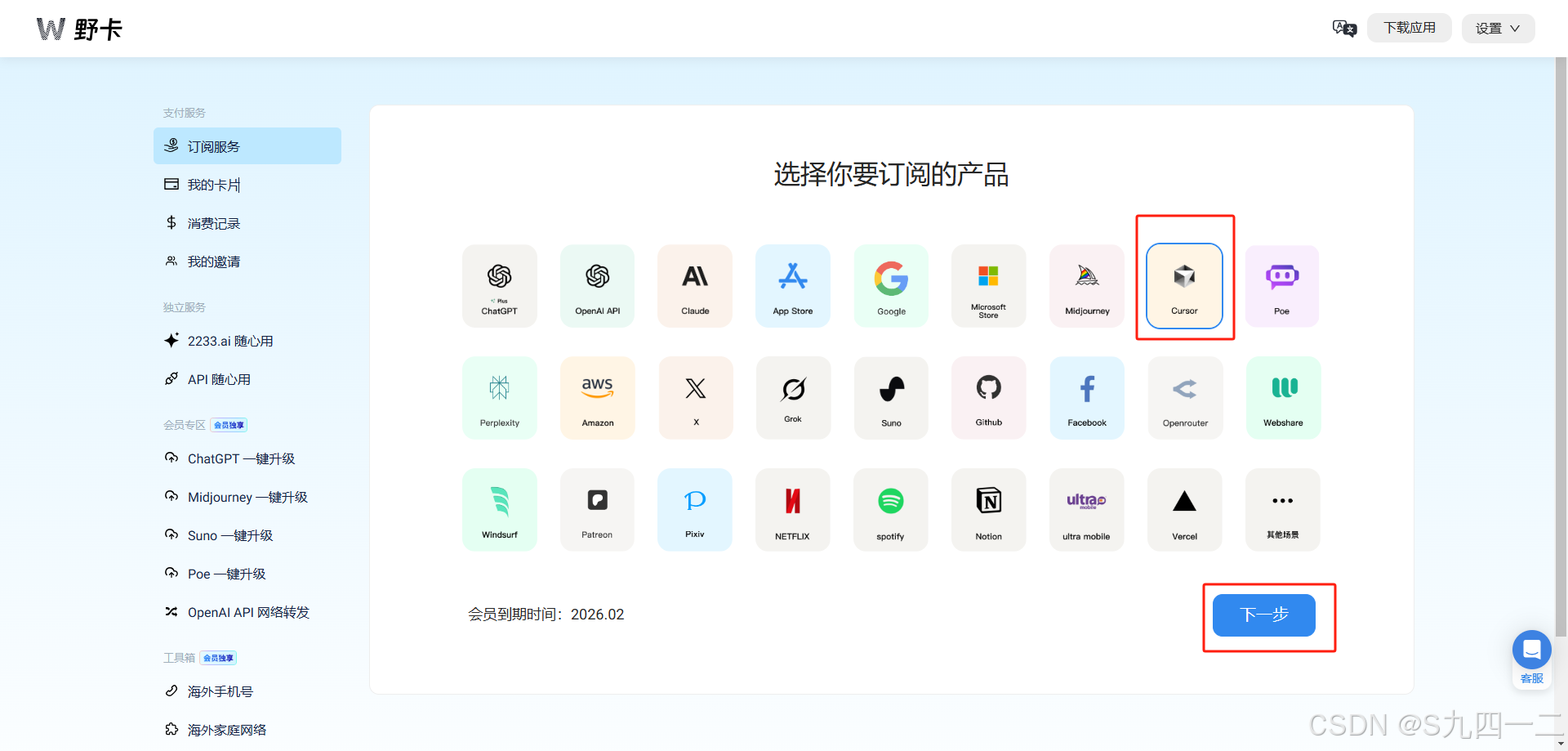Choose the Grok product tile

(793, 398)
